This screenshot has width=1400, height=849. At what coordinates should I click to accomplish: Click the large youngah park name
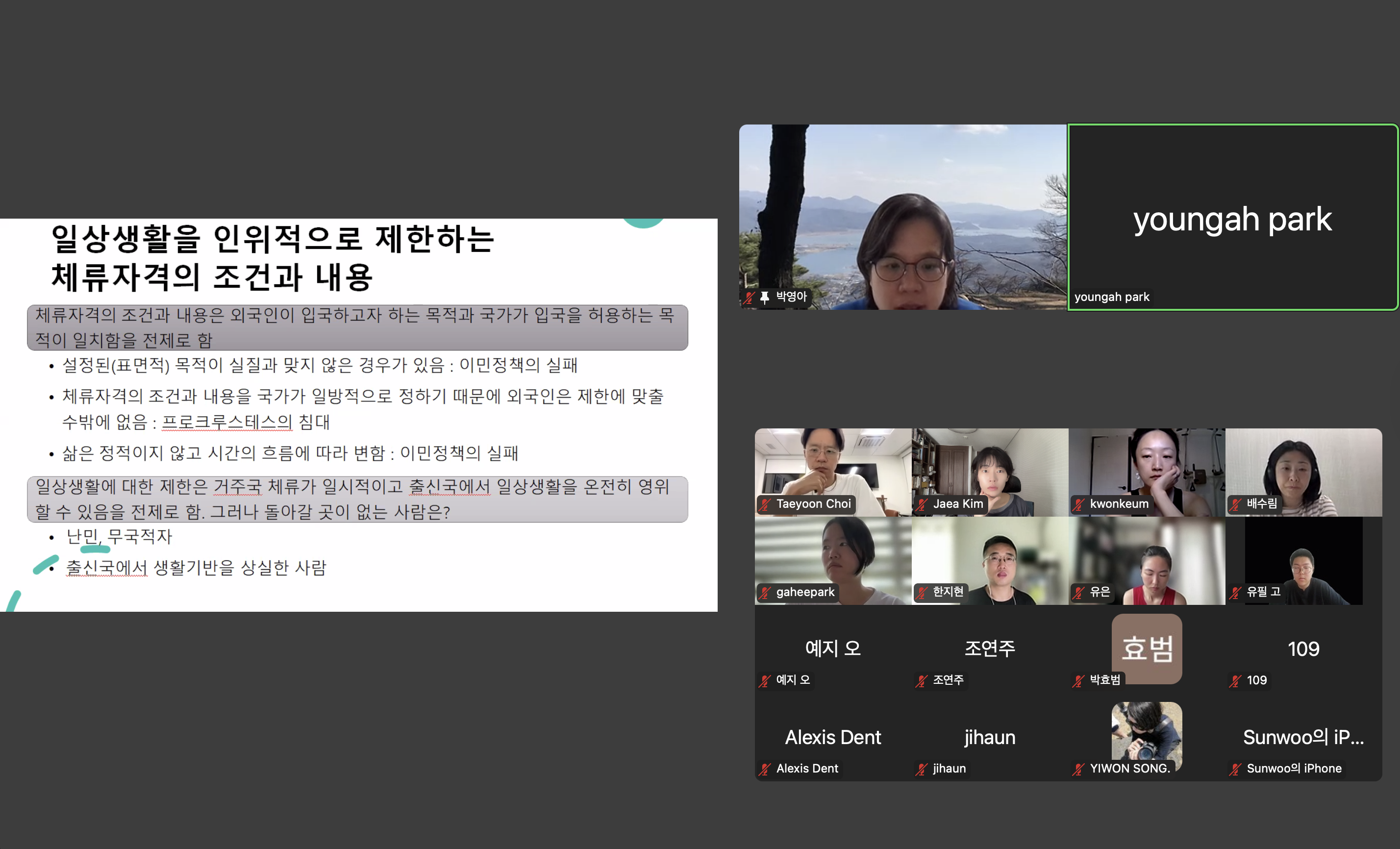[x=1232, y=219]
